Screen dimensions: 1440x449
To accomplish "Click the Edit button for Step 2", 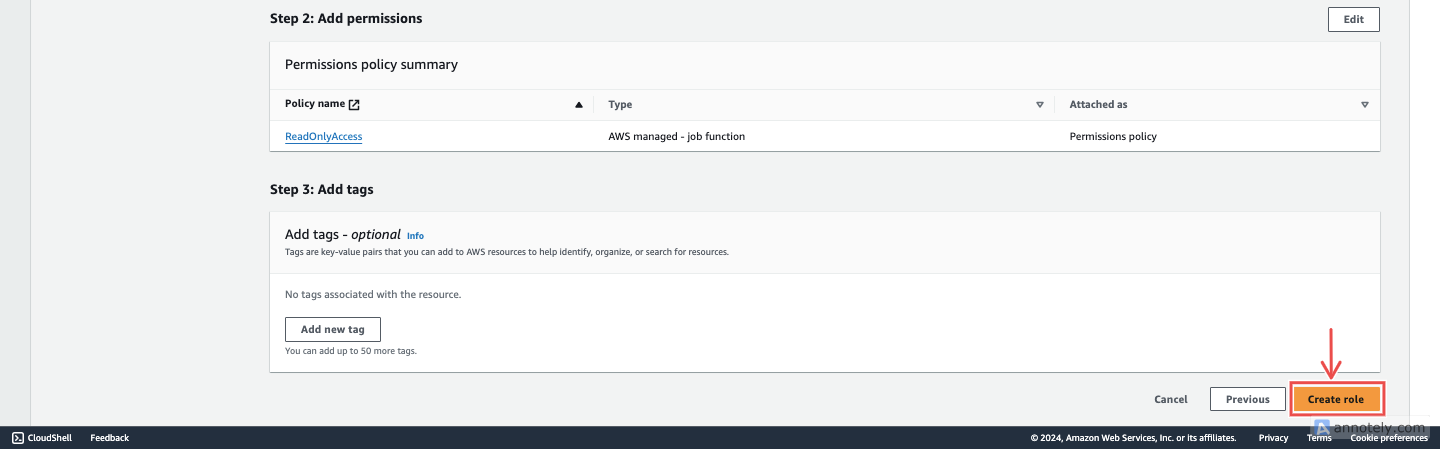I will tap(1353, 19).
